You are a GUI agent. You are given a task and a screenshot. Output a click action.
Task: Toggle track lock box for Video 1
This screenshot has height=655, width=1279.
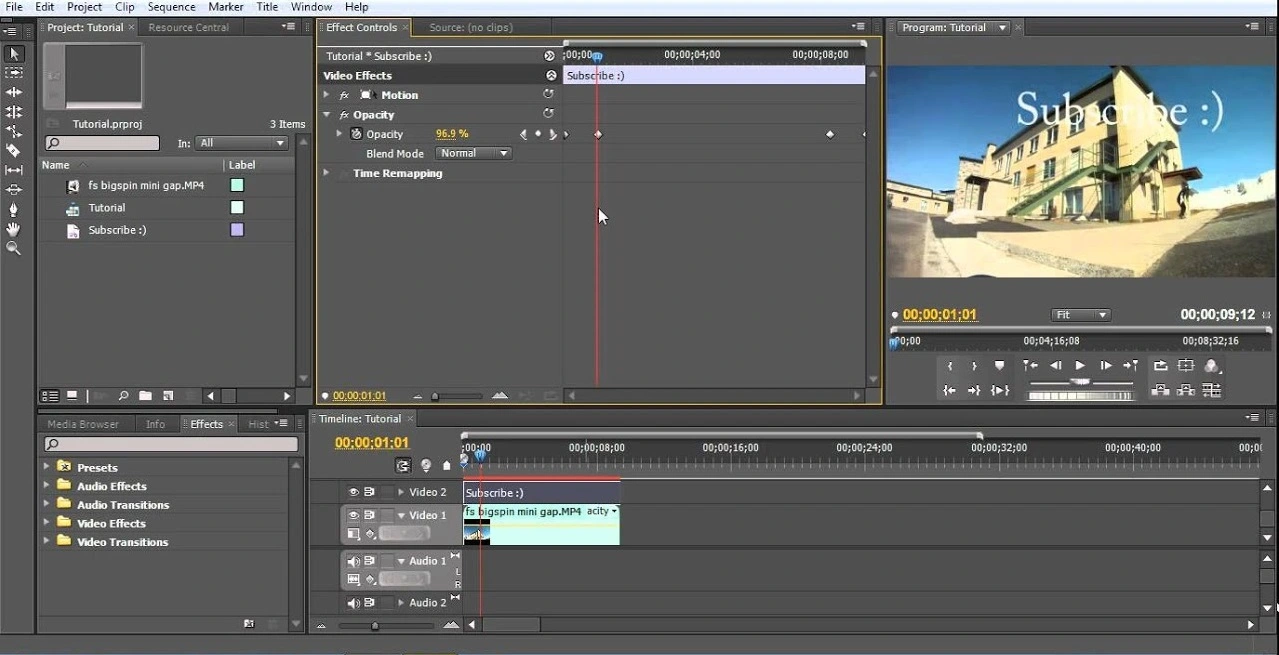[387, 515]
